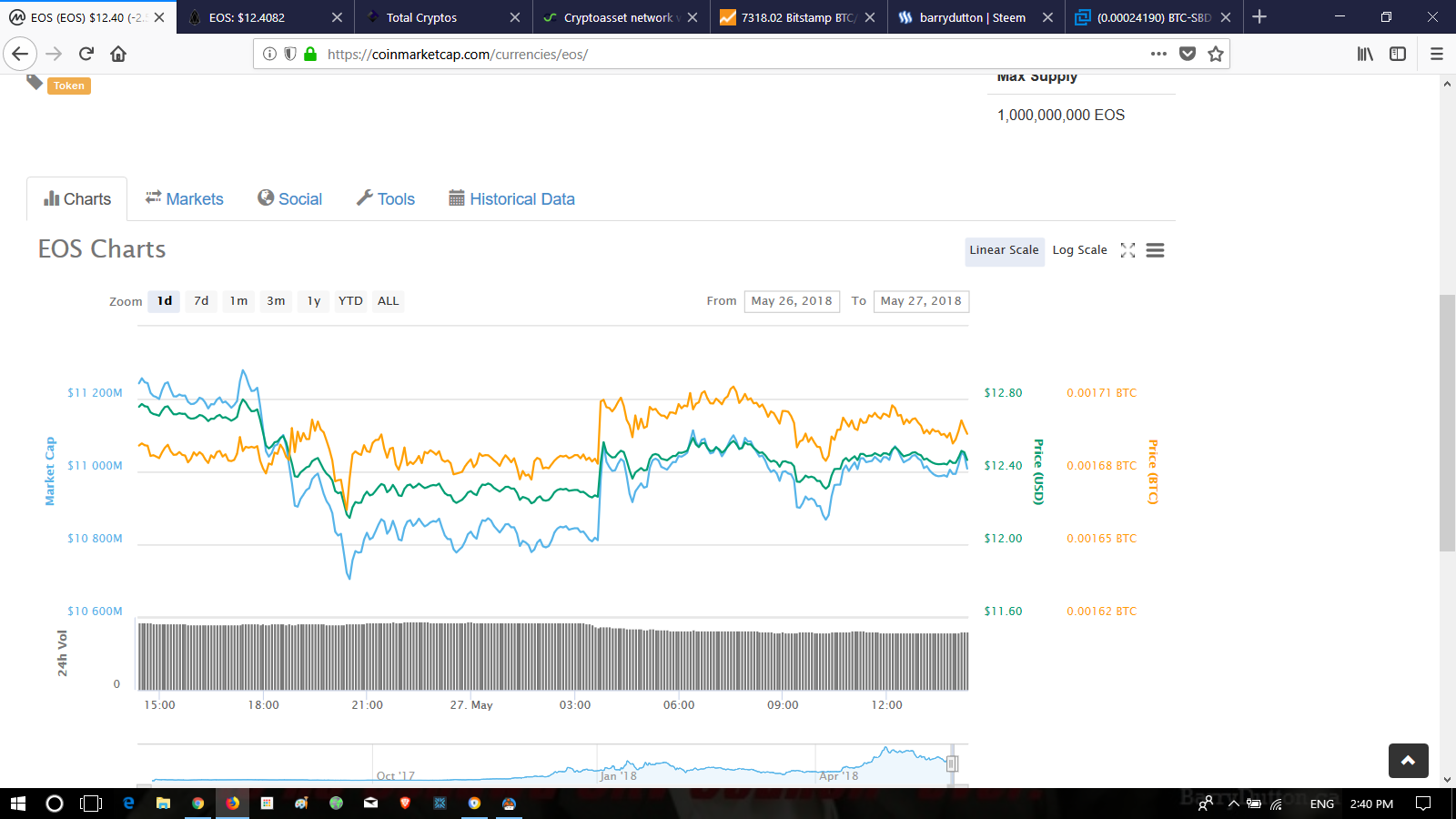Click the address bar URL
Viewport: 1456px width, 819px height.
point(458,55)
